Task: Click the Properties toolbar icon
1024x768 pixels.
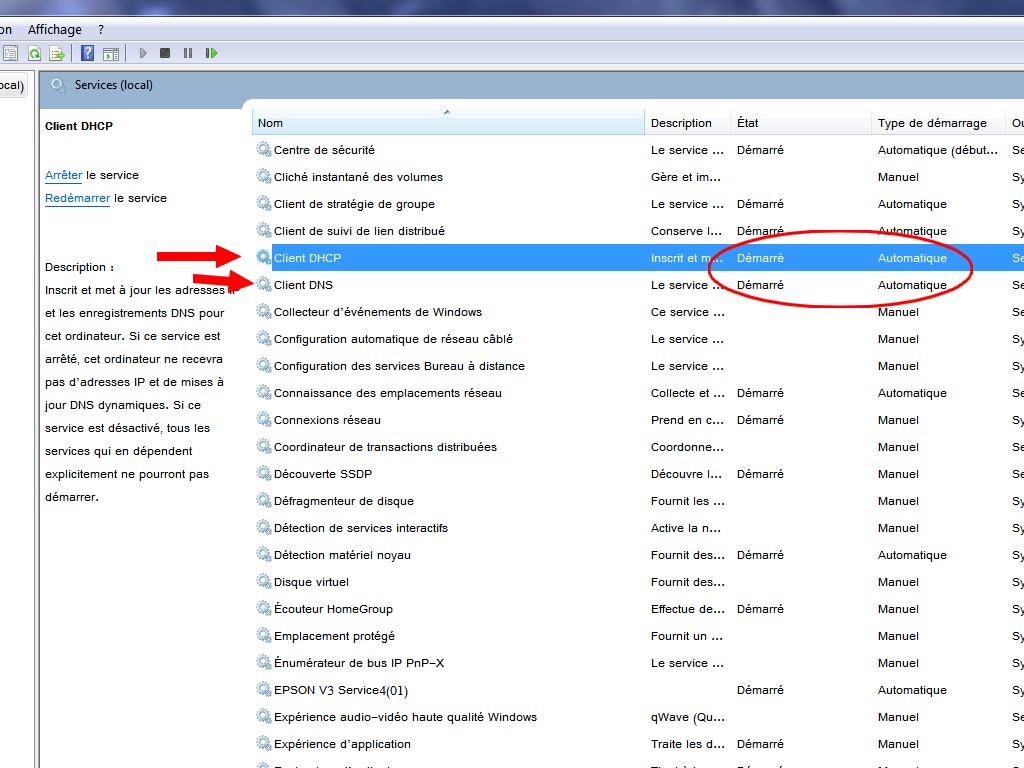Action: (x=11, y=53)
